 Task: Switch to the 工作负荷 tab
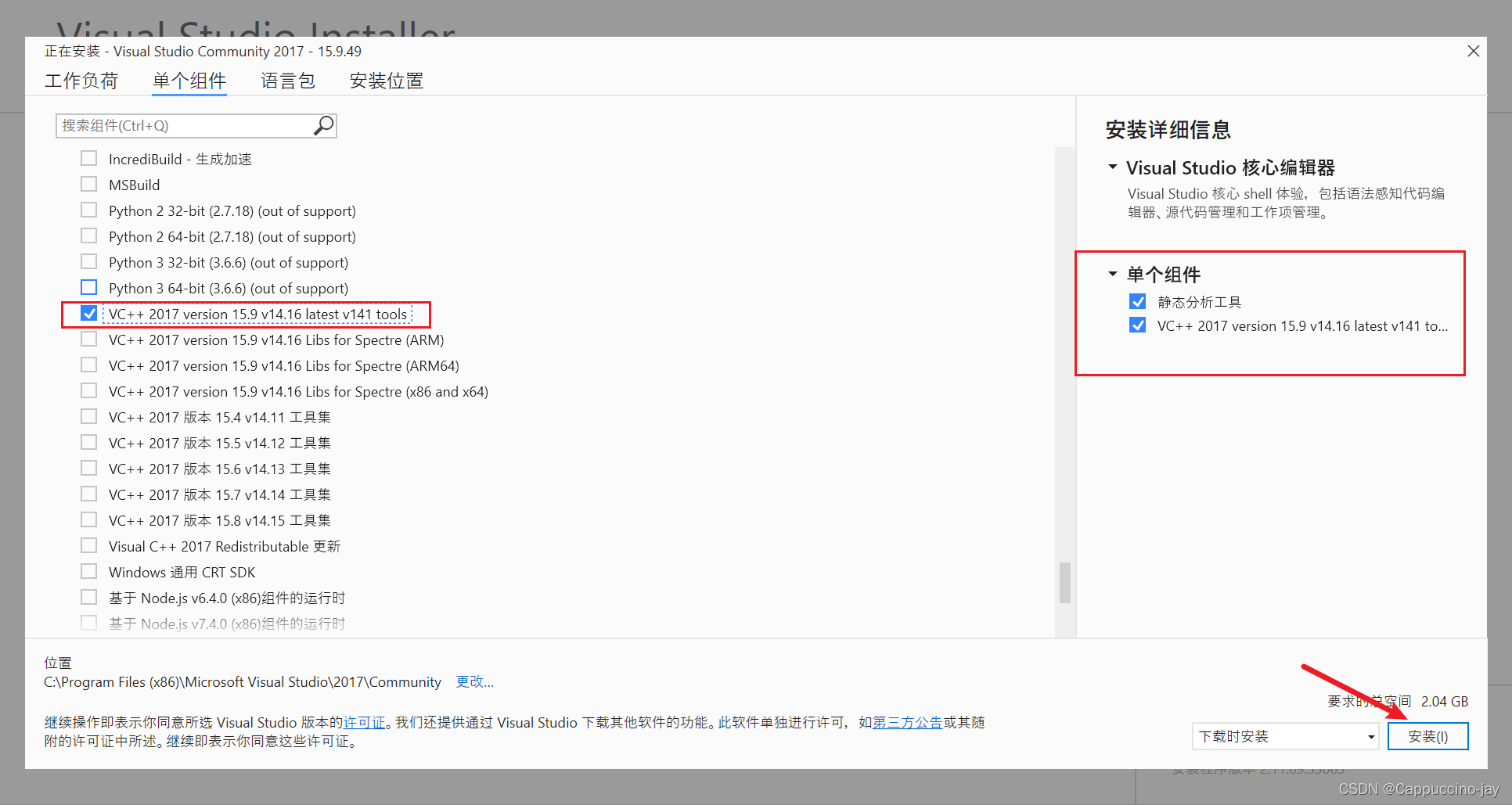pos(81,81)
